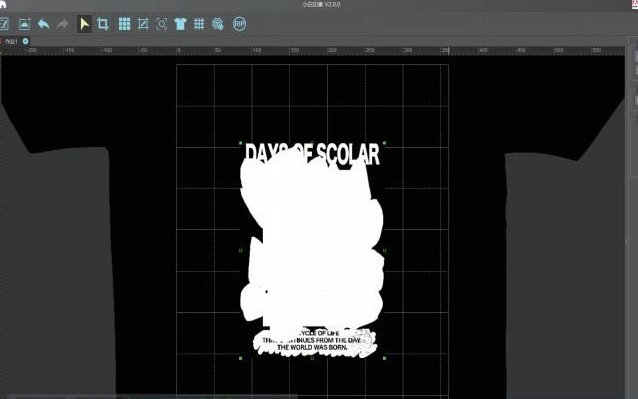
Task: Click the left-middle green selection handle
Action: (240, 251)
